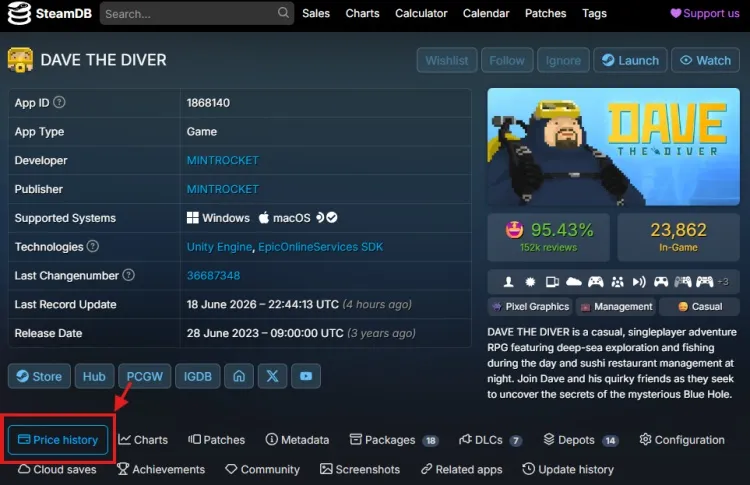Click the Watch button

pyautogui.click(x=706, y=60)
